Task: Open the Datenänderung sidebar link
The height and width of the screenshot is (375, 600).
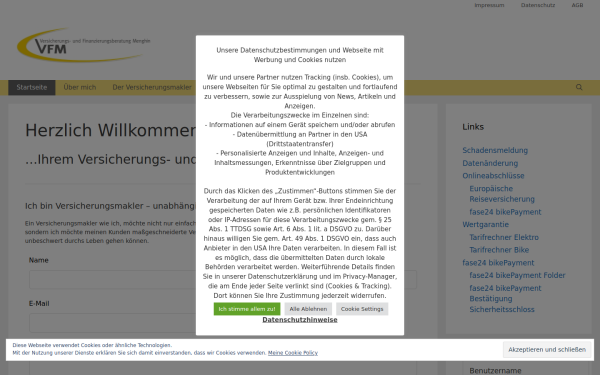Action: click(x=490, y=163)
